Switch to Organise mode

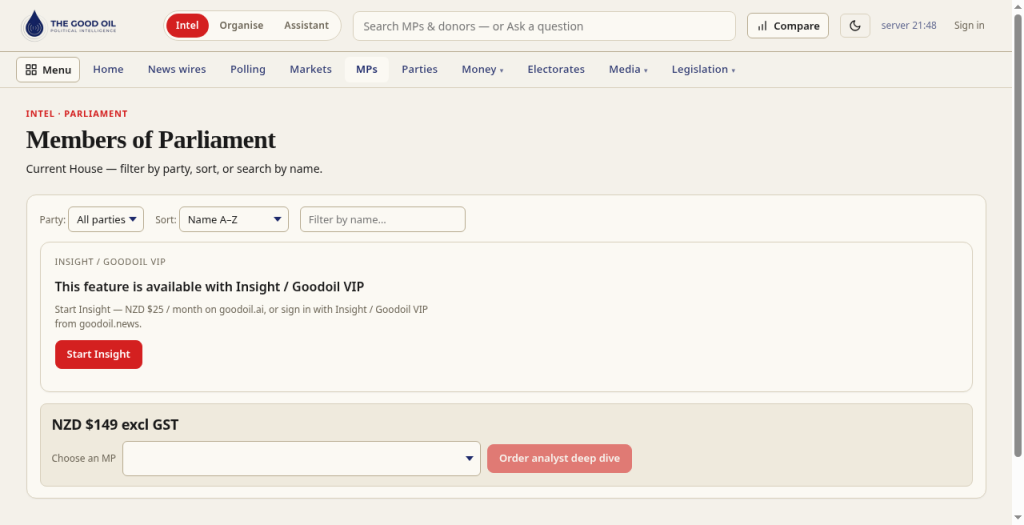[x=241, y=25]
